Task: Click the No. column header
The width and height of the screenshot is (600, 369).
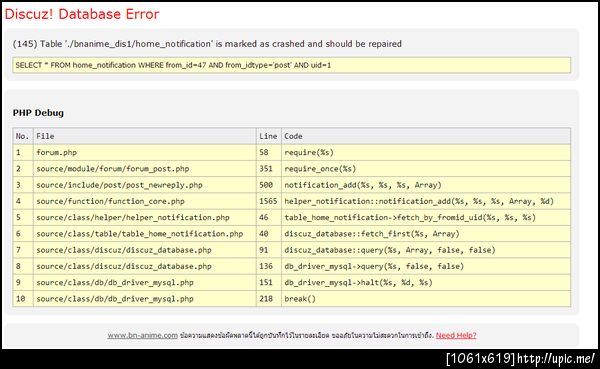Action: click(x=23, y=136)
